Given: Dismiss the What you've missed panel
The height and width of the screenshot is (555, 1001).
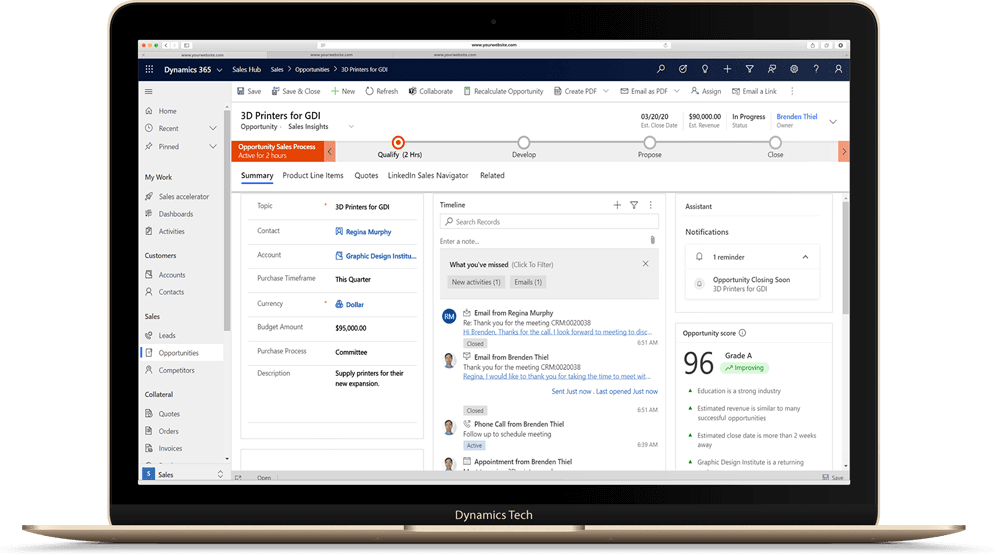Looking at the screenshot, I should point(645,264).
